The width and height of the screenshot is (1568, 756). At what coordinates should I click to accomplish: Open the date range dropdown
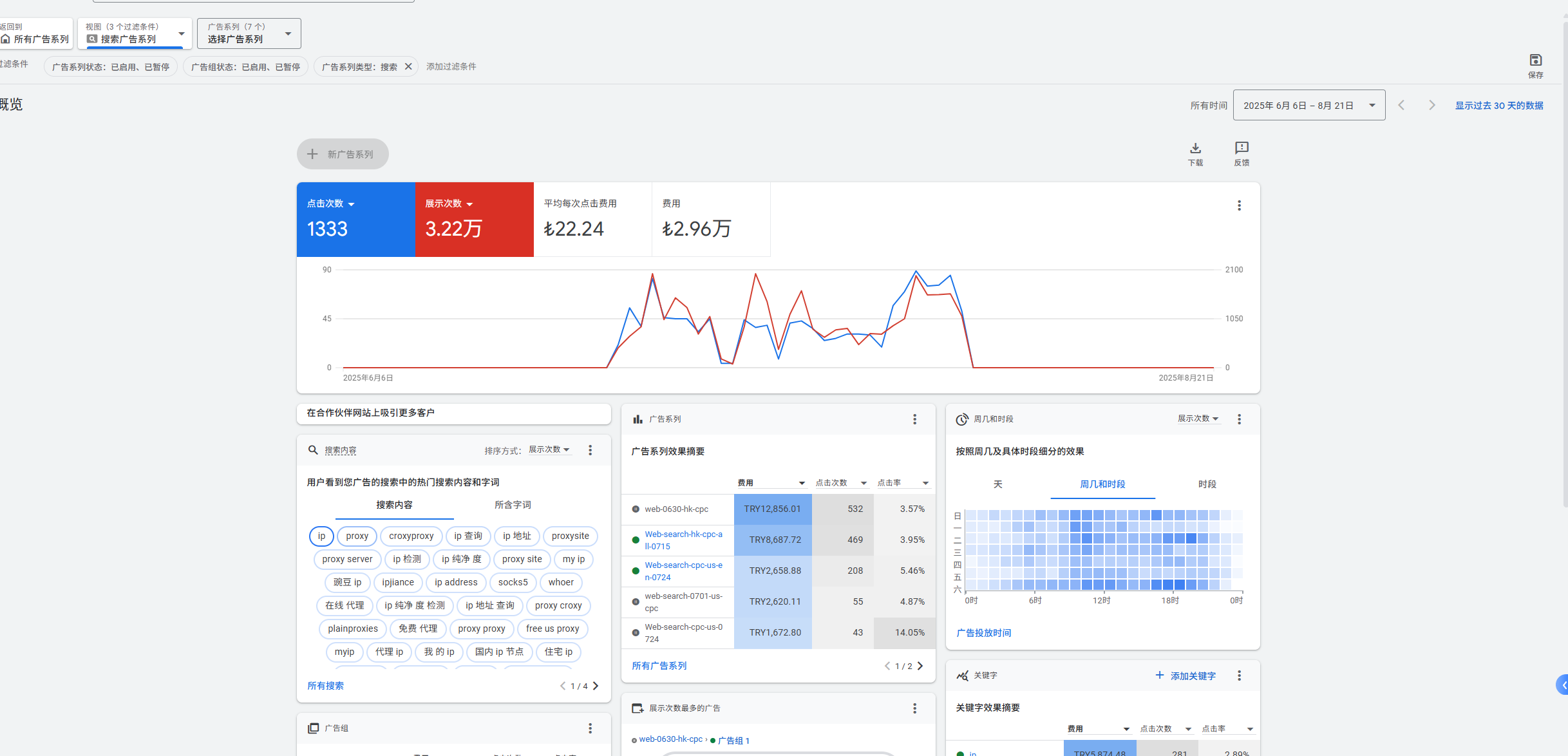tap(1308, 105)
